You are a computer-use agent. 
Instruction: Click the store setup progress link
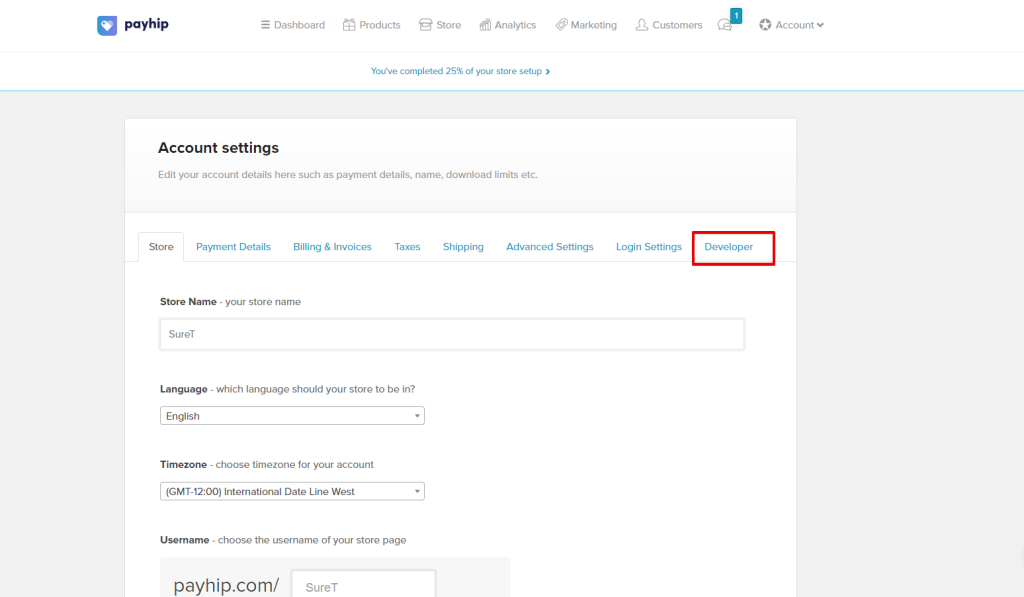460,72
